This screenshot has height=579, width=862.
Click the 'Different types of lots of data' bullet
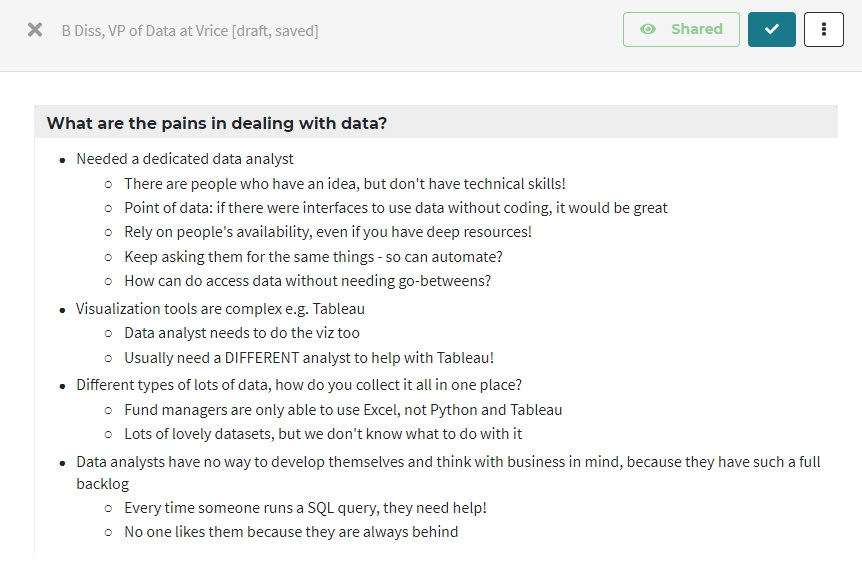[299, 385]
